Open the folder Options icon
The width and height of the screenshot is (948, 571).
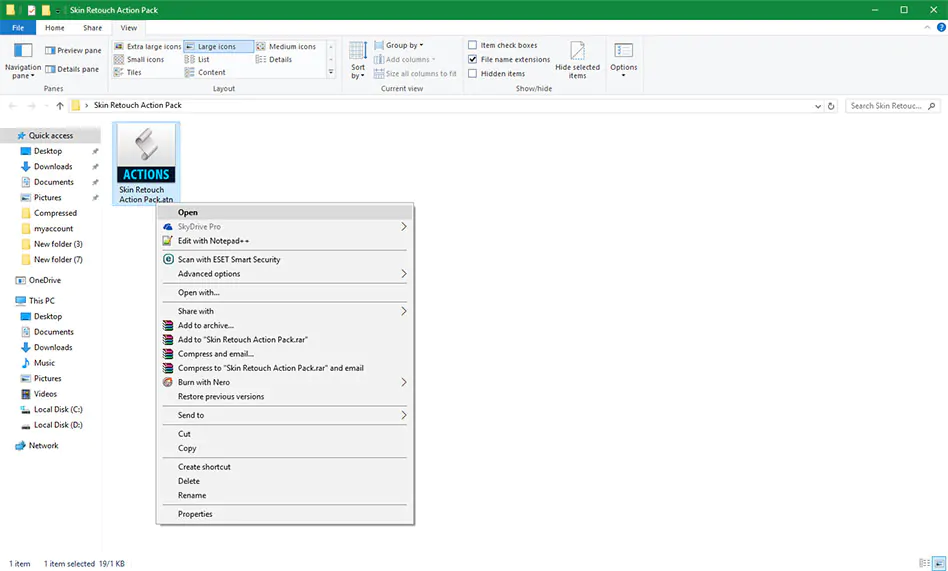click(623, 51)
